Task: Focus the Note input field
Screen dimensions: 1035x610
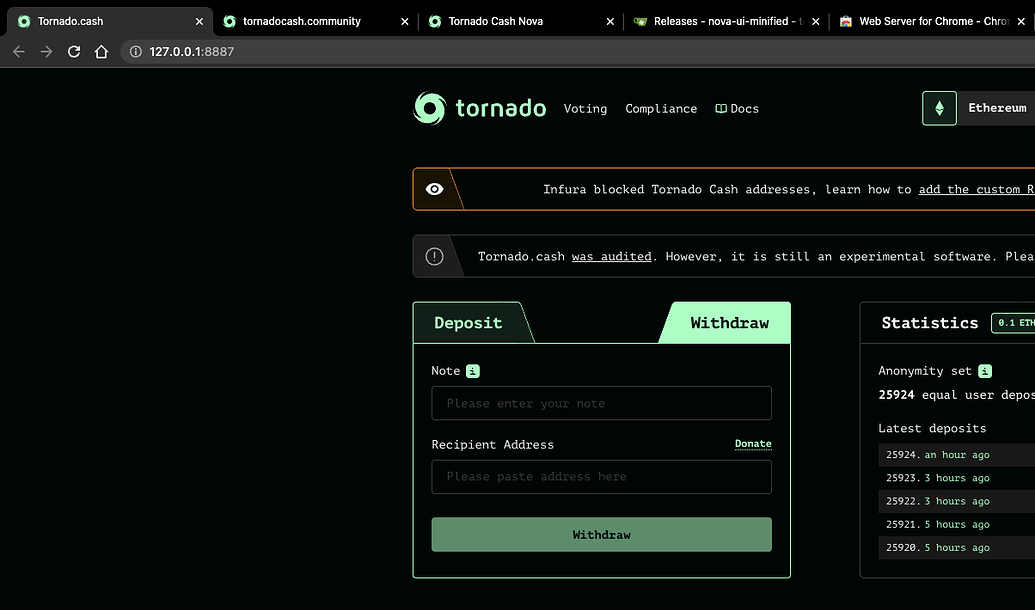Action: pyautogui.click(x=601, y=403)
